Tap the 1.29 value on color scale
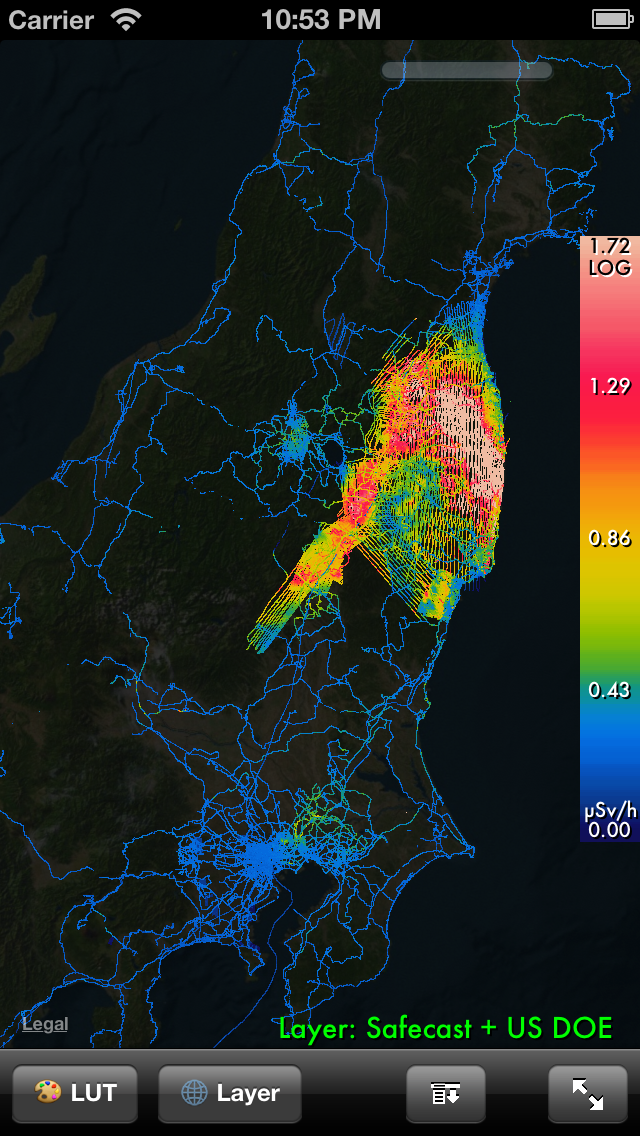Viewport: 640px width, 1136px height. (x=610, y=386)
